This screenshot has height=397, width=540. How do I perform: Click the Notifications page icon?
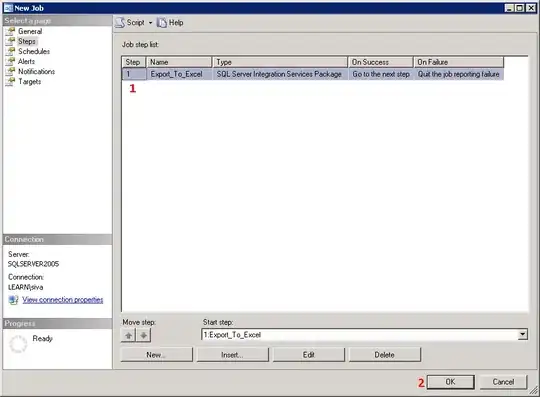10,71
